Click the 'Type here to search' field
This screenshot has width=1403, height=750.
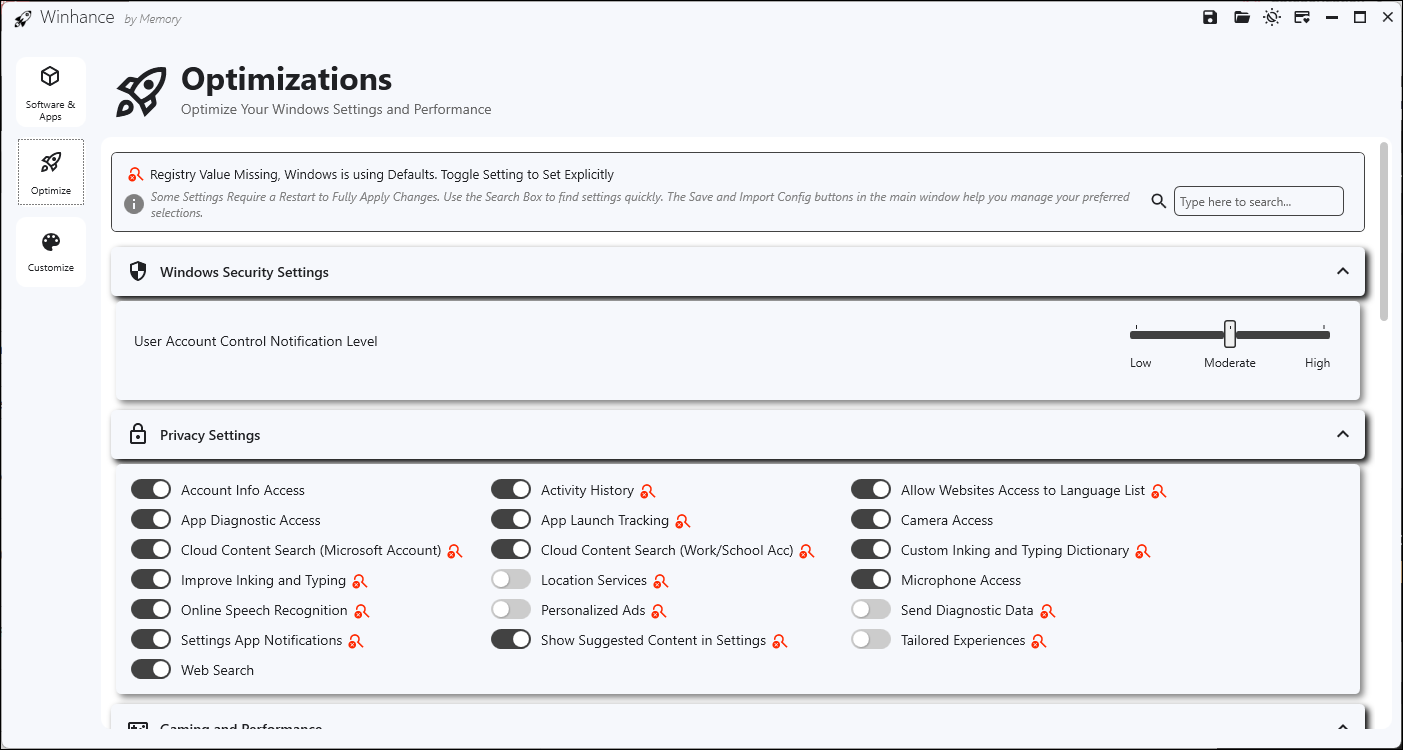click(x=1257, y=201)
